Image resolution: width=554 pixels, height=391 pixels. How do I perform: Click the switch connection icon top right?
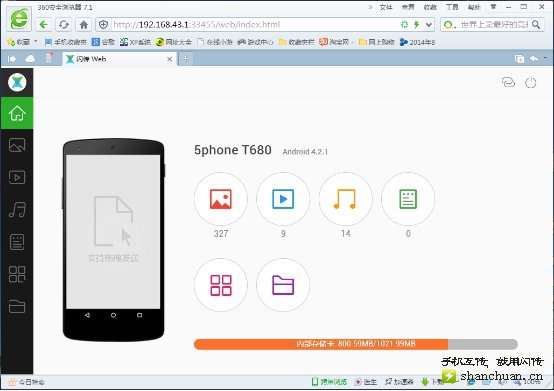coord(508,82)
